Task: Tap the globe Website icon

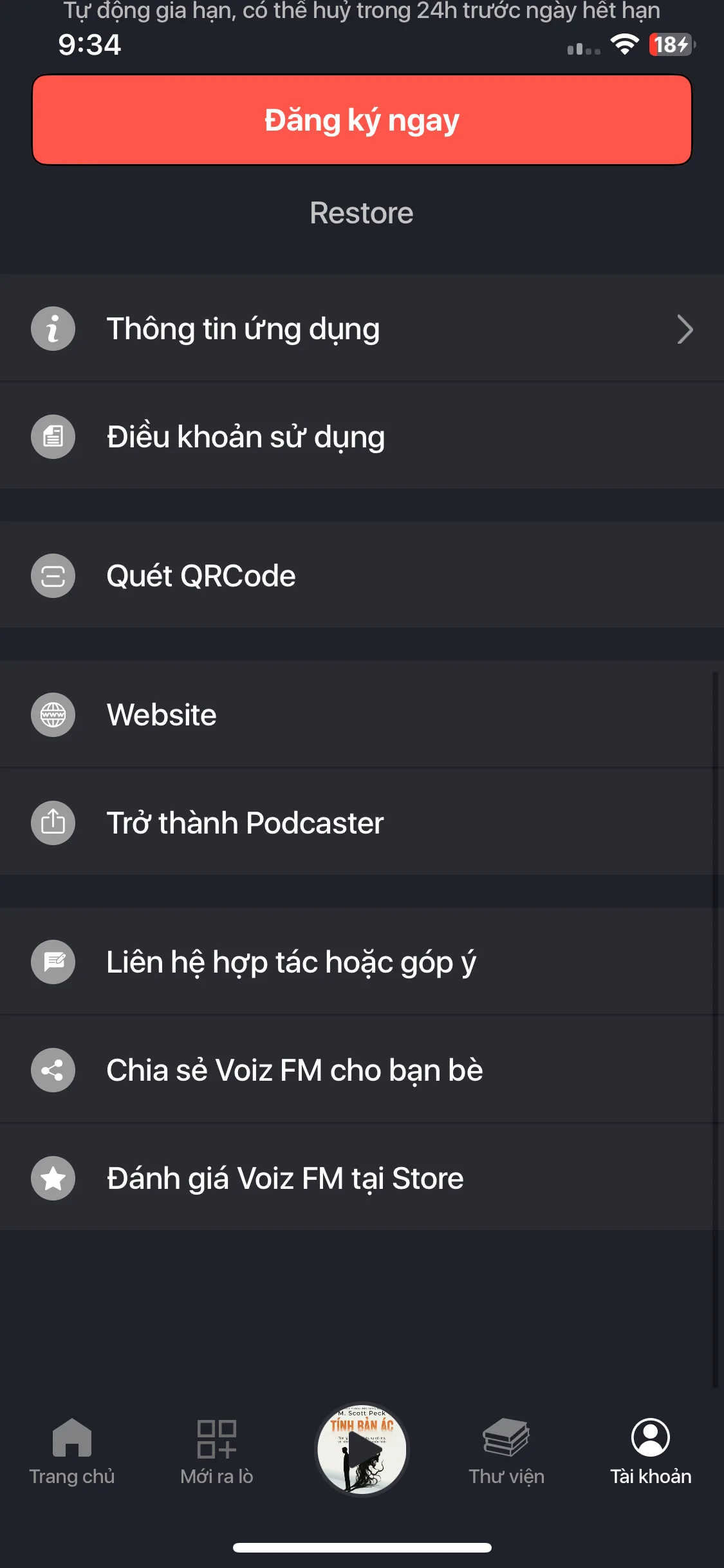Action: 53,715
